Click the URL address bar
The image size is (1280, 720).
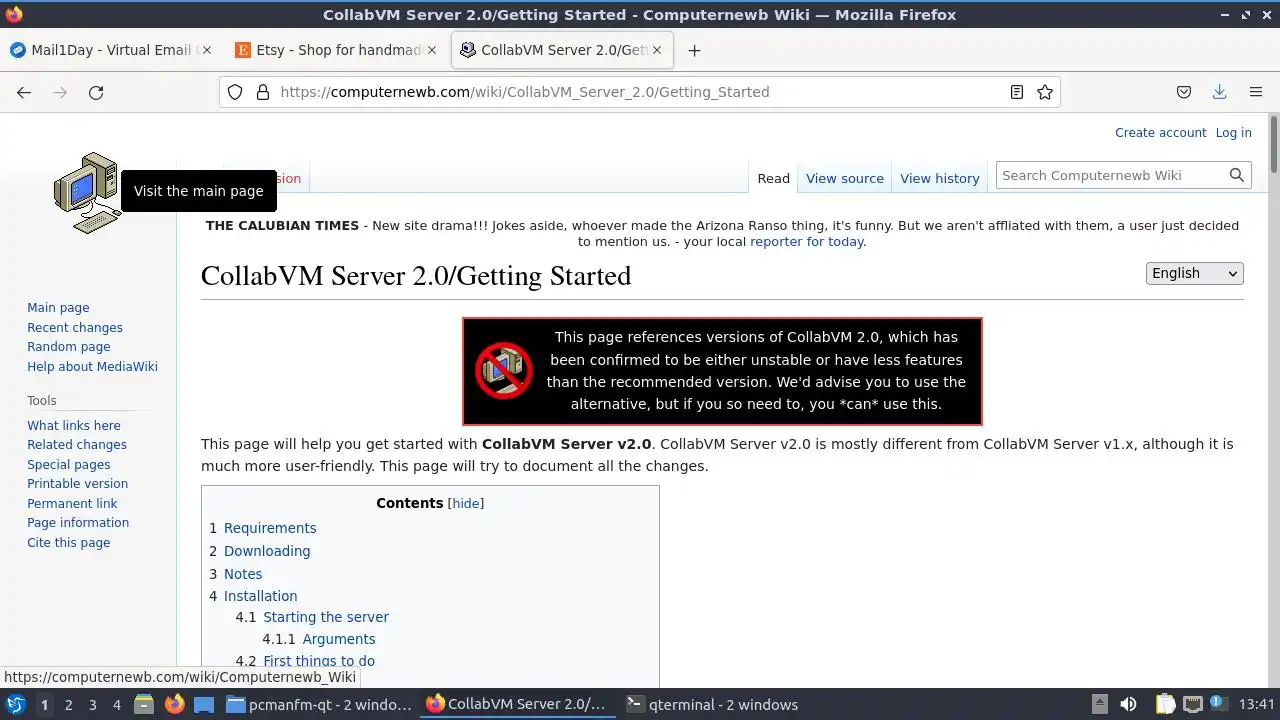[x=640, y=92]
